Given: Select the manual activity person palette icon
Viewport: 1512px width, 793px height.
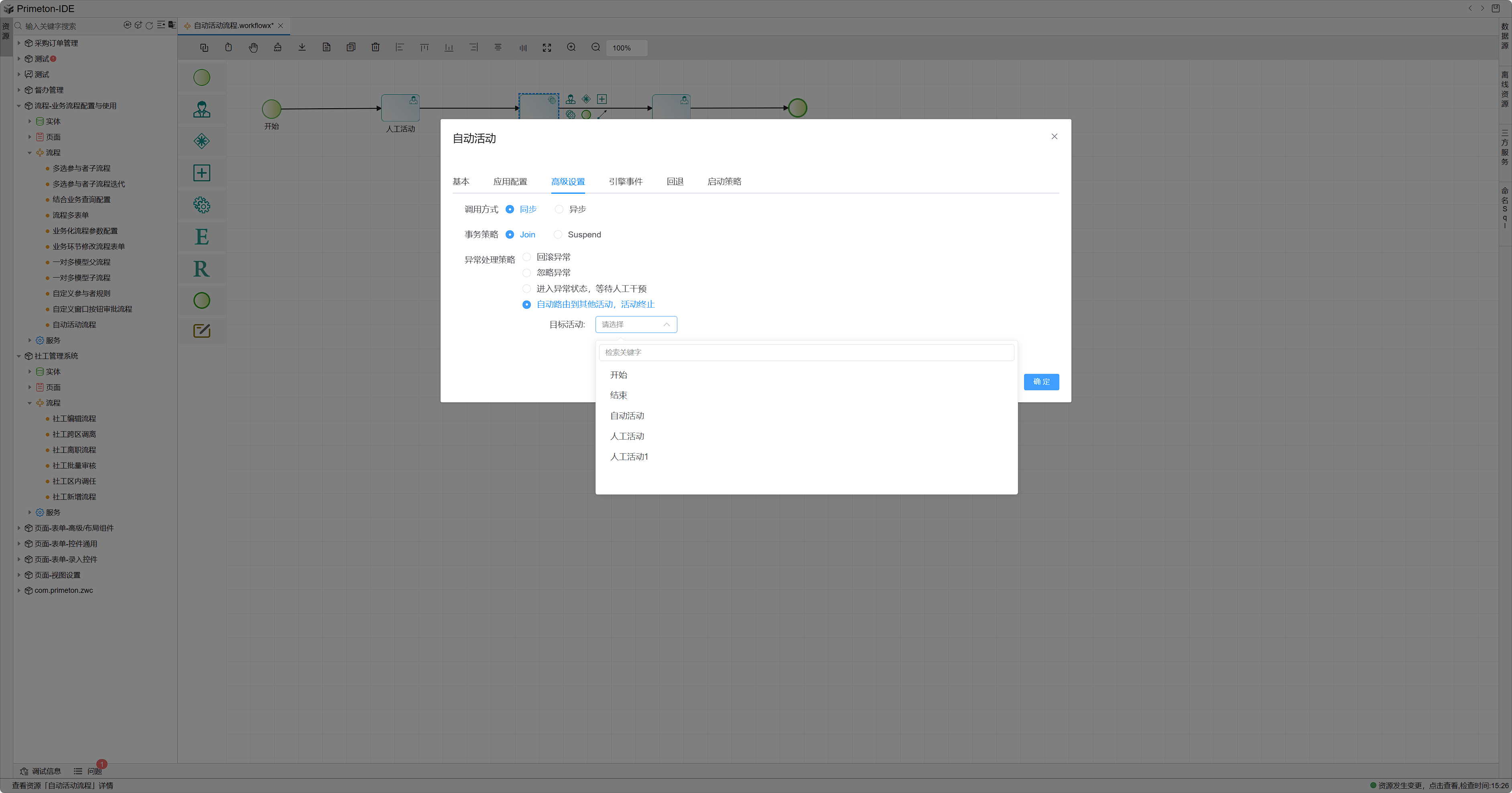Looking at the screenshot, I should click(201, 109).
